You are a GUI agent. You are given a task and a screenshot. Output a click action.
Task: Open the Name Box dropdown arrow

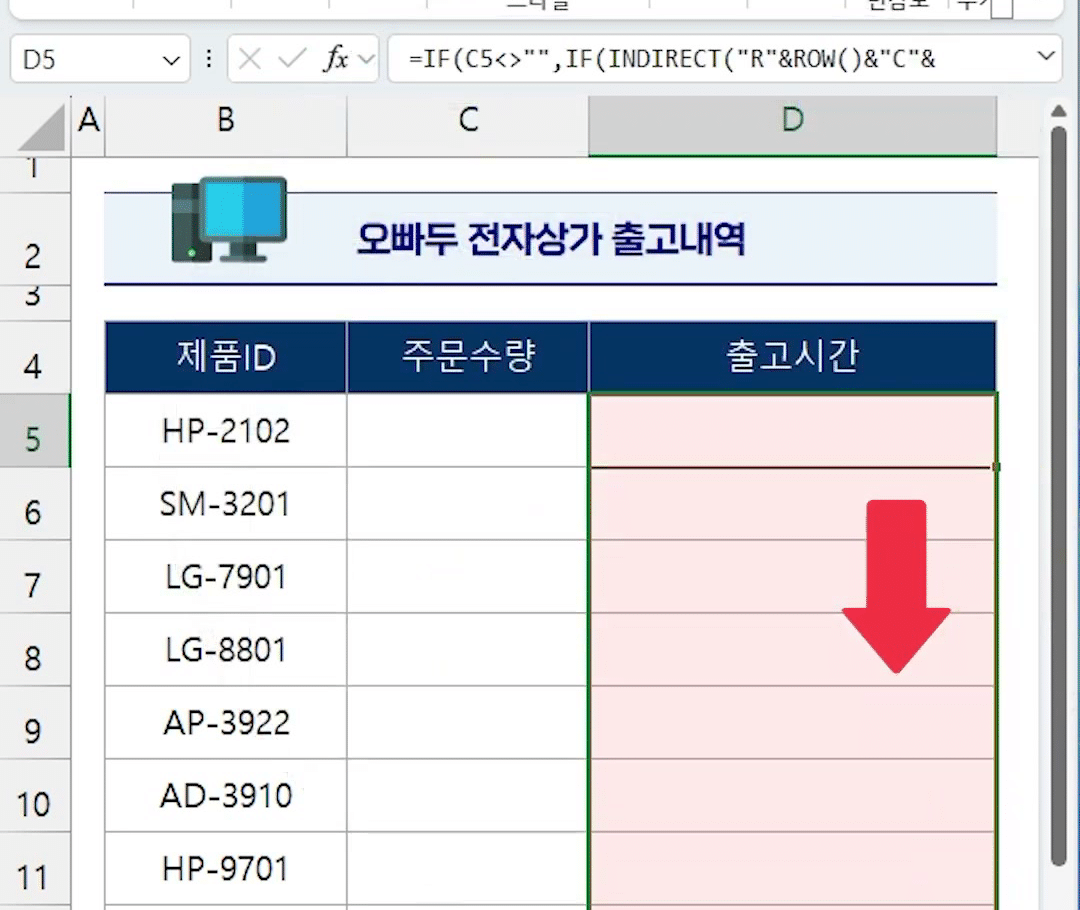[171, 61]
